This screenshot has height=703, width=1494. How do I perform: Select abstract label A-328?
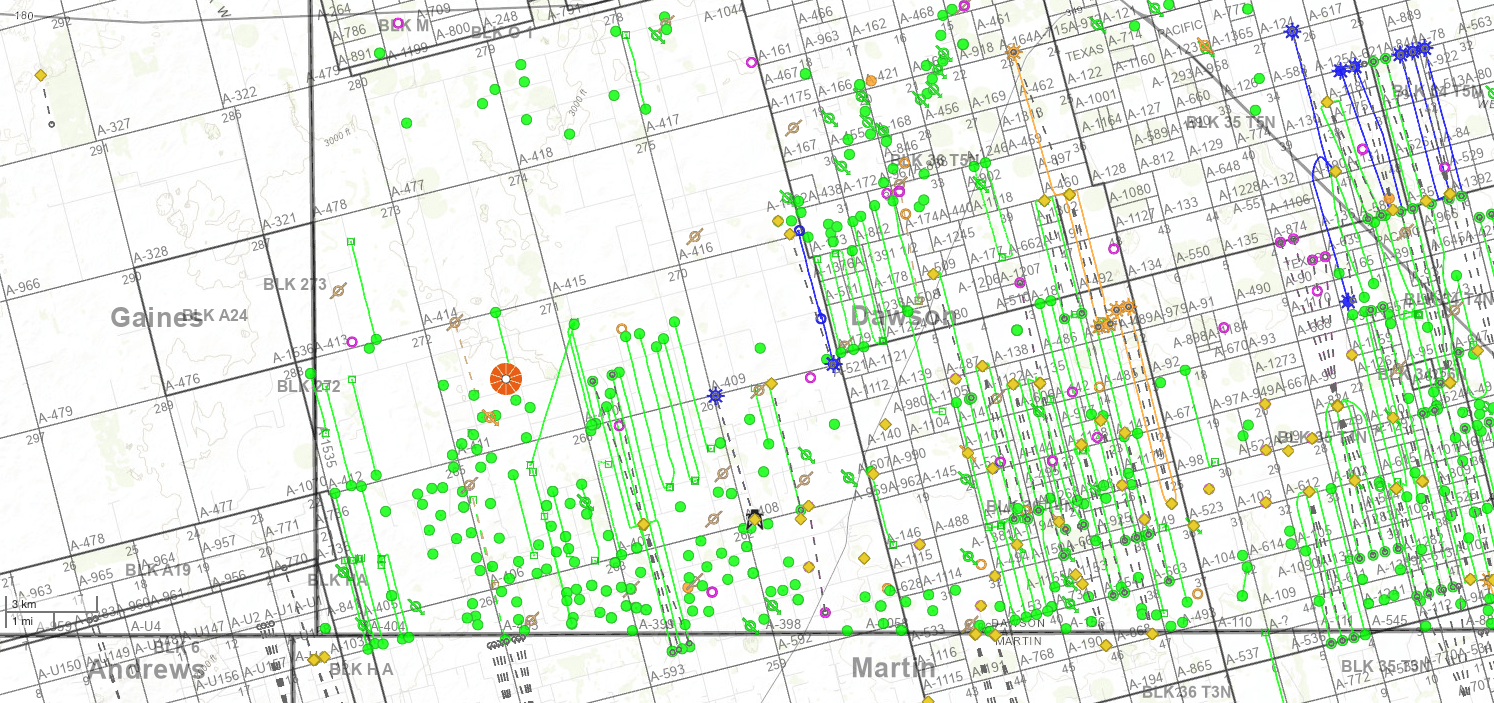(153, 254)
